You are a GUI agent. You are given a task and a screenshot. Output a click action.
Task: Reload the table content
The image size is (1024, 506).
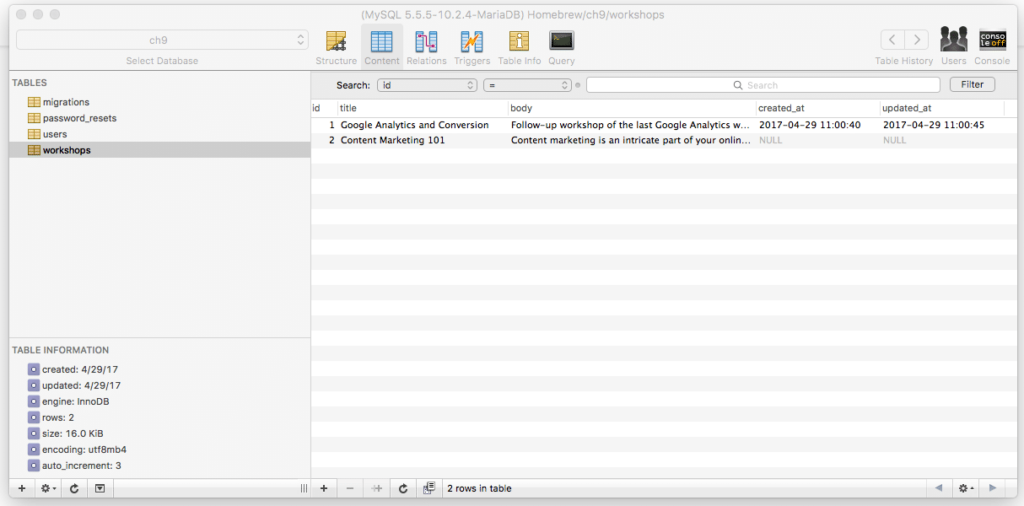coord(403,488)
